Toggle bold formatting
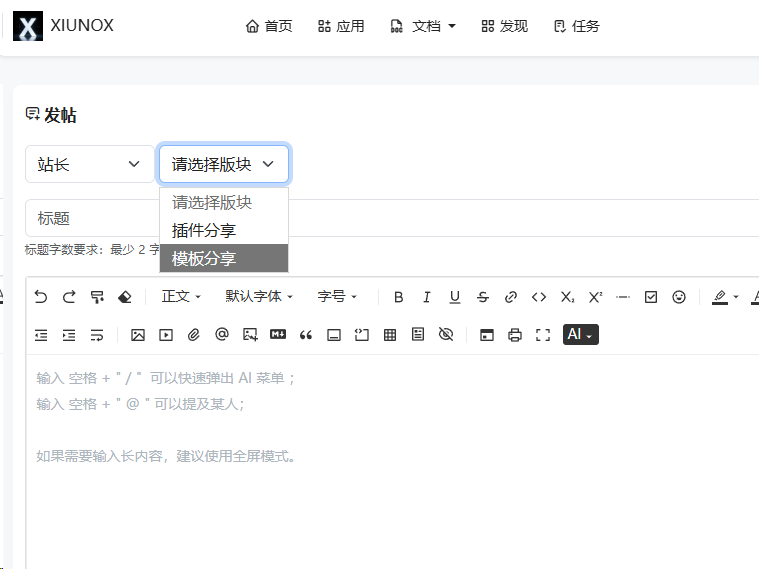Viewport: 759px width, 569px height. (398, 297)
